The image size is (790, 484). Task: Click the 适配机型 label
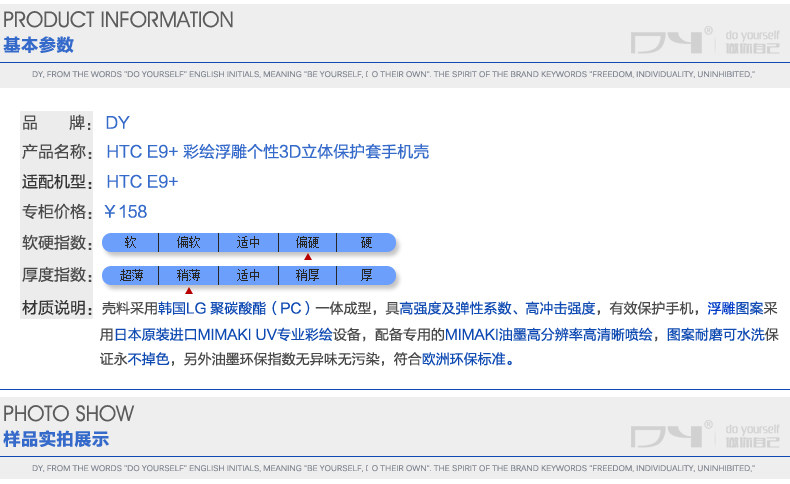coord(56,181)
